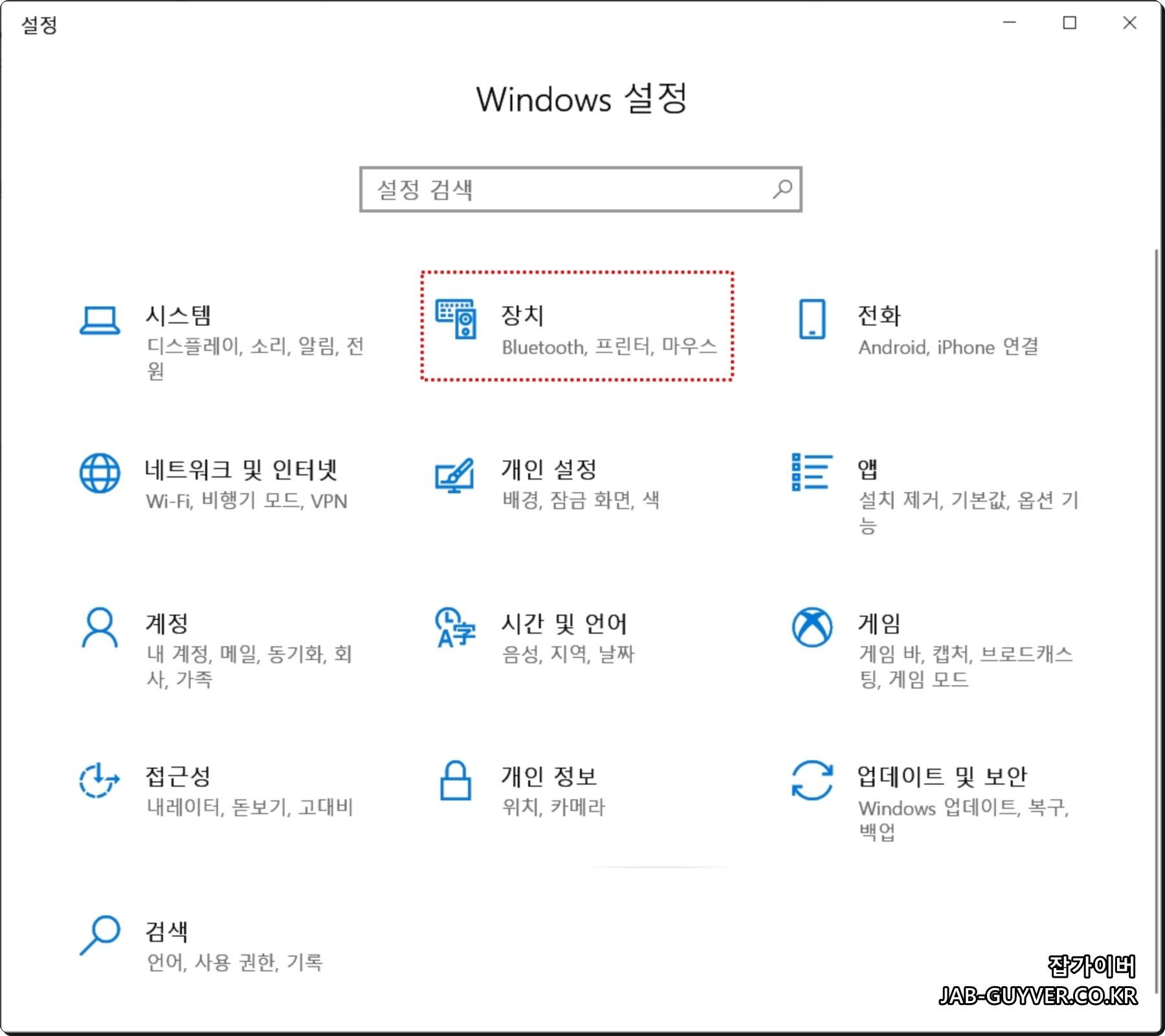
Task: Close the 설정 window
Action: tap(1129, 23)
